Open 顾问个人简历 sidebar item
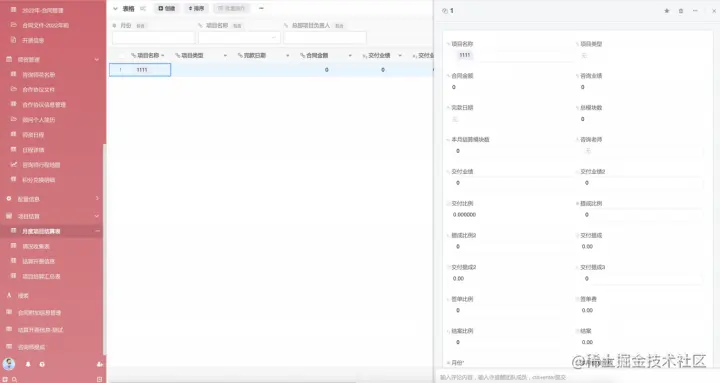 39,120
